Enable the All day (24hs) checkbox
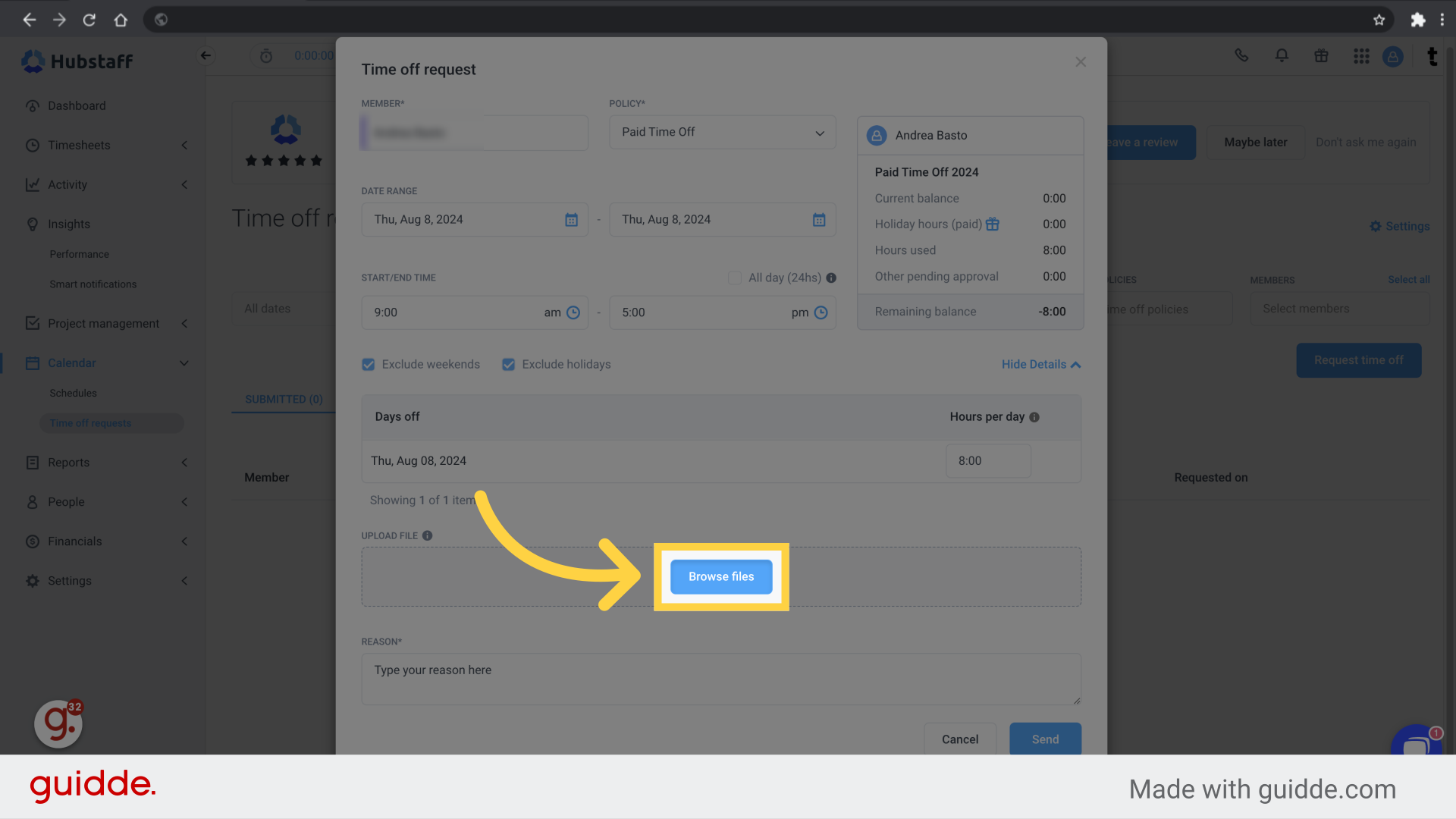The width and height of the screenshot is (1456, 819). pos(734,278)
